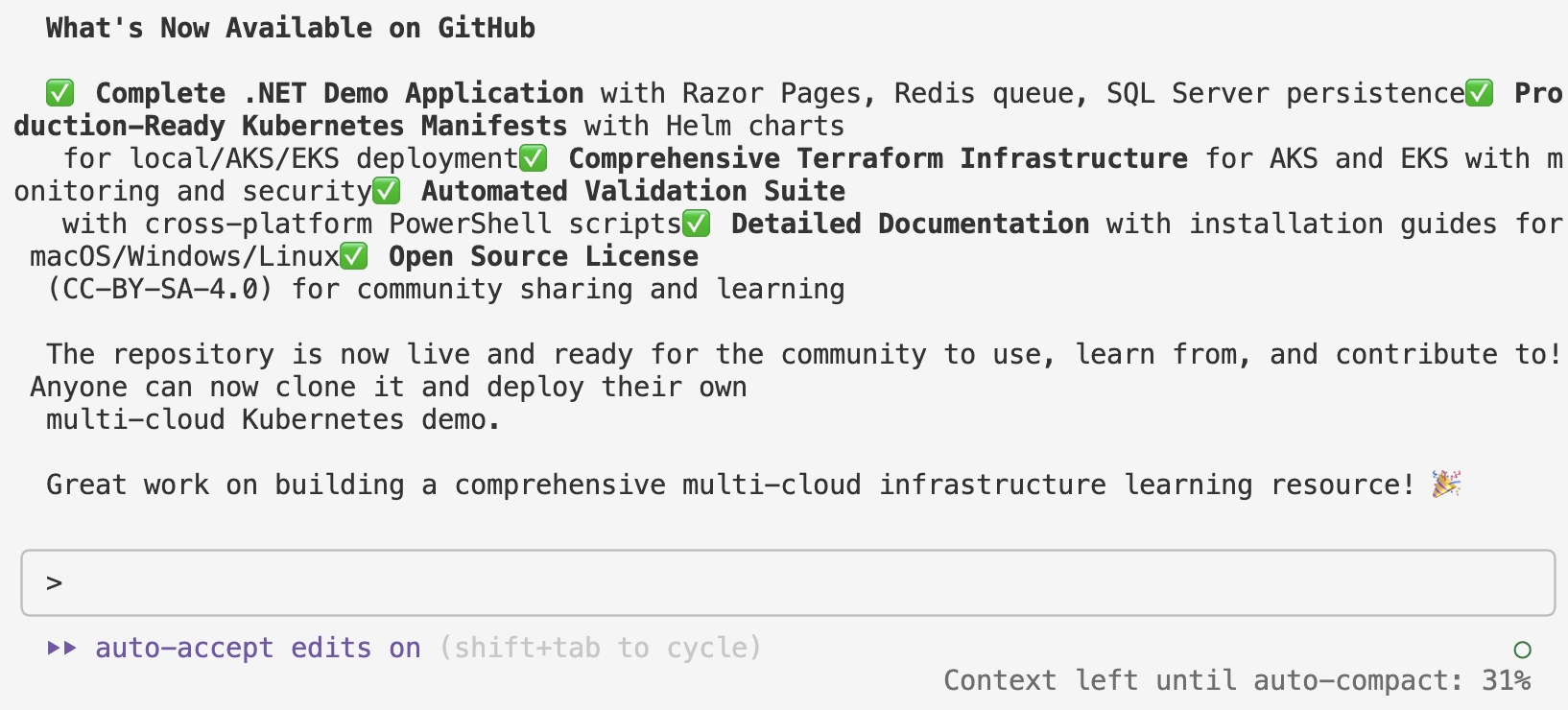Screen dimensions: 1568x710
Task: Click the Context left until auto-compact text
Action: coord(1204,680)
